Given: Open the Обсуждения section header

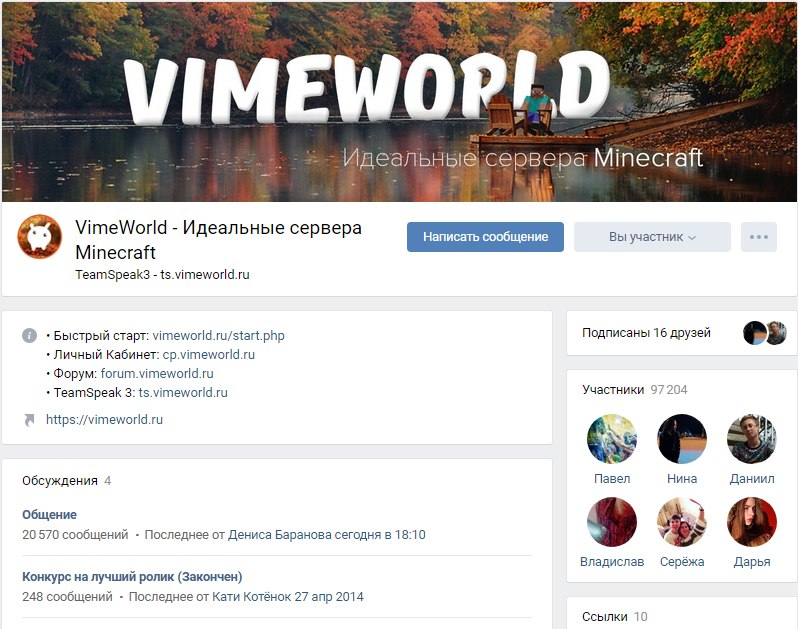Looking at the screenshot, I should coord(66,481).
